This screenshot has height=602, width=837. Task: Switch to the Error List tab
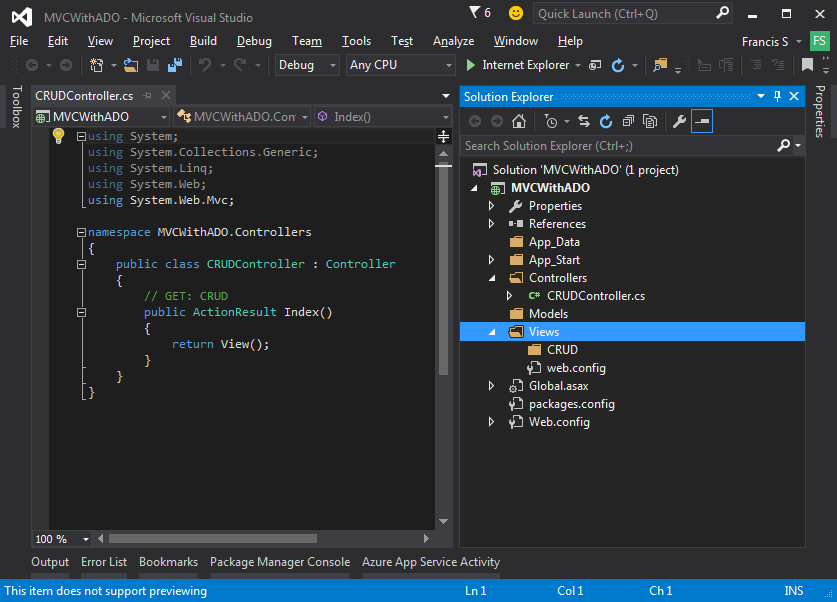pos(104,562)
